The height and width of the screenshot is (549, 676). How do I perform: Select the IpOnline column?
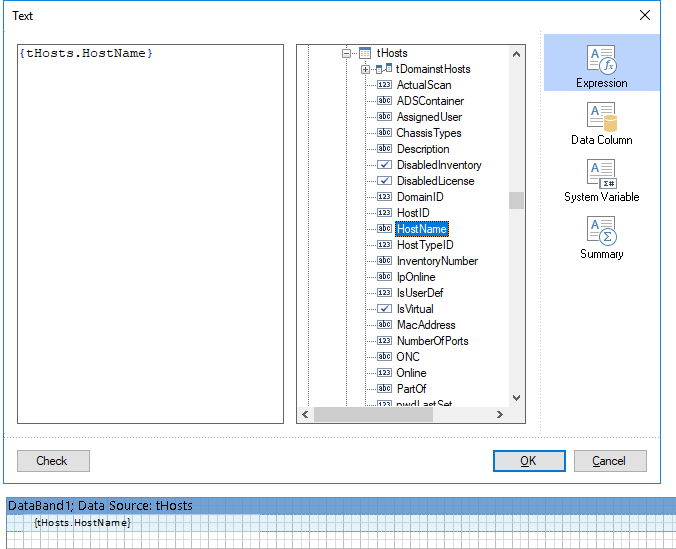pyautogui.click(x=416, y=277)
